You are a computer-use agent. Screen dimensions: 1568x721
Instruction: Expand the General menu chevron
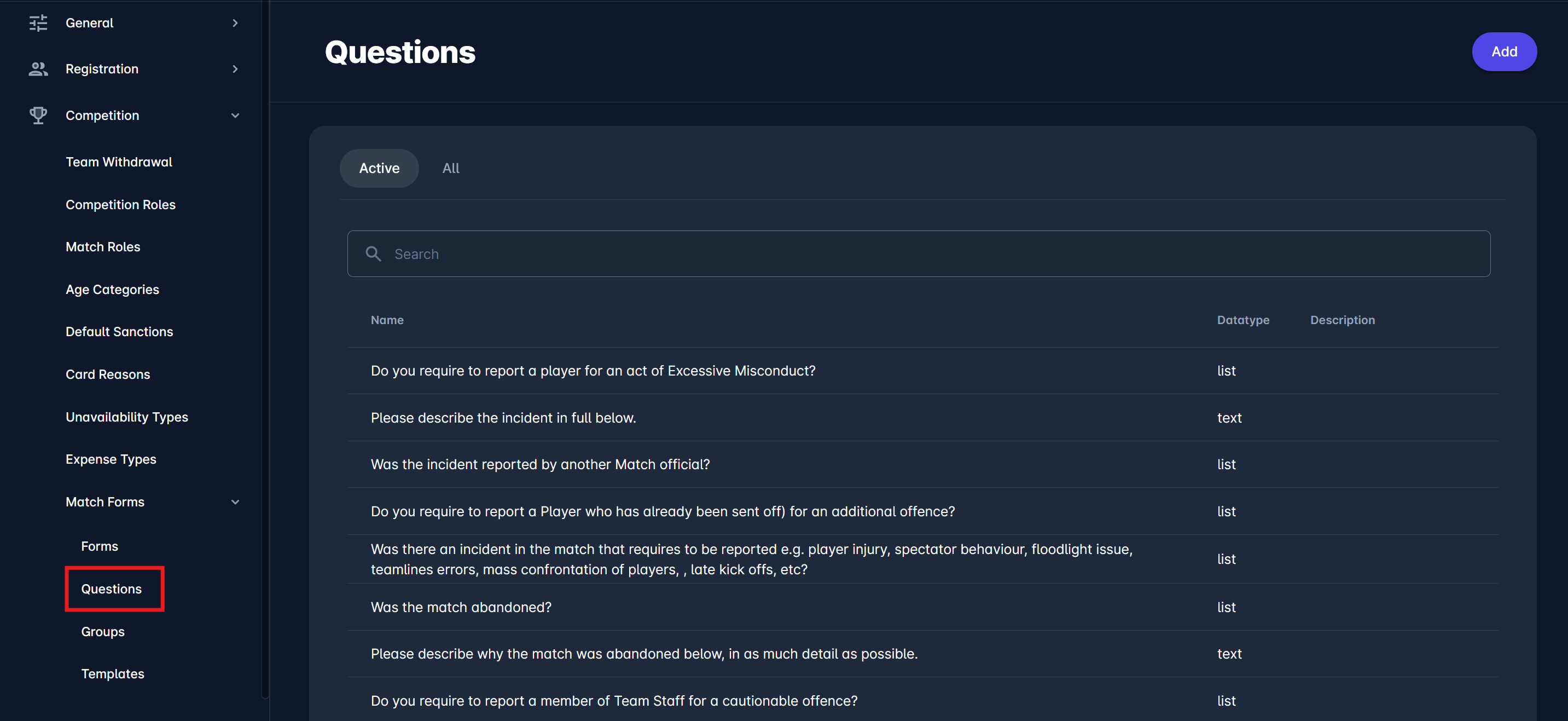point(235,23)
